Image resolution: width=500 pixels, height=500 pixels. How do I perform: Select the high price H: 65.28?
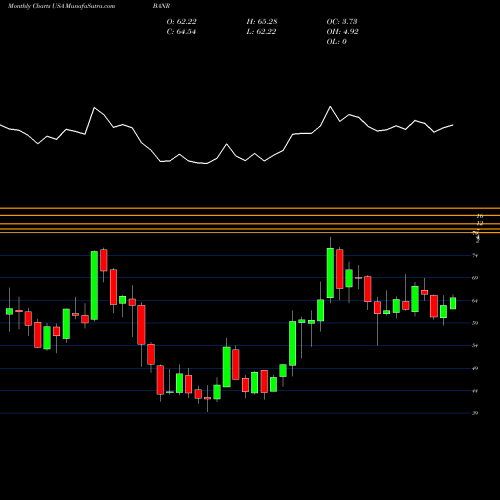point(262,22)
